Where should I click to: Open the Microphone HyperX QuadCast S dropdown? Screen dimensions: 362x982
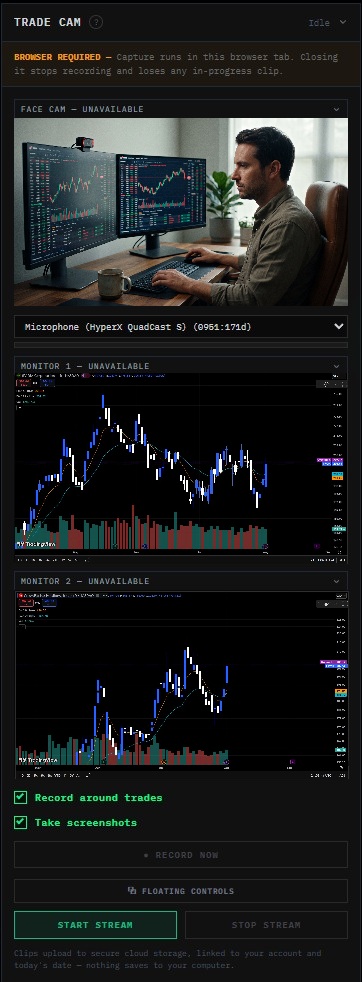coord(181,326)
